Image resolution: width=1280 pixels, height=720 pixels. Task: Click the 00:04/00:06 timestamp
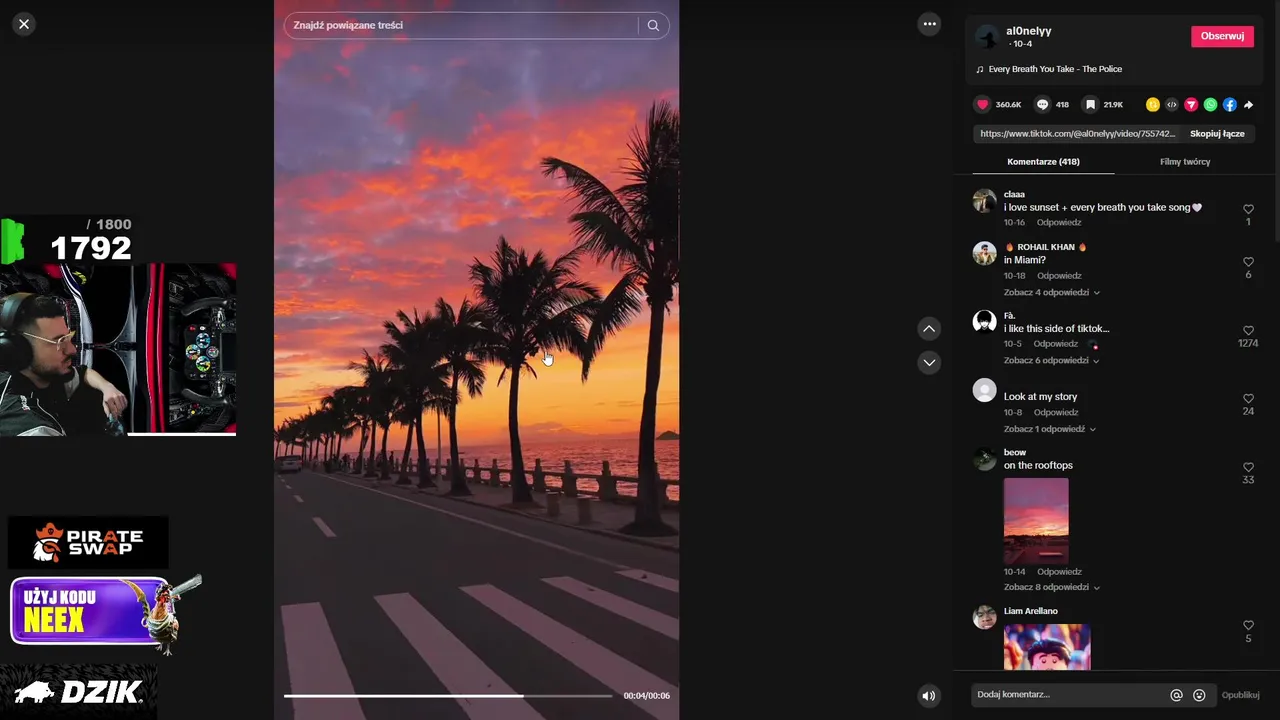coord(646,695)
